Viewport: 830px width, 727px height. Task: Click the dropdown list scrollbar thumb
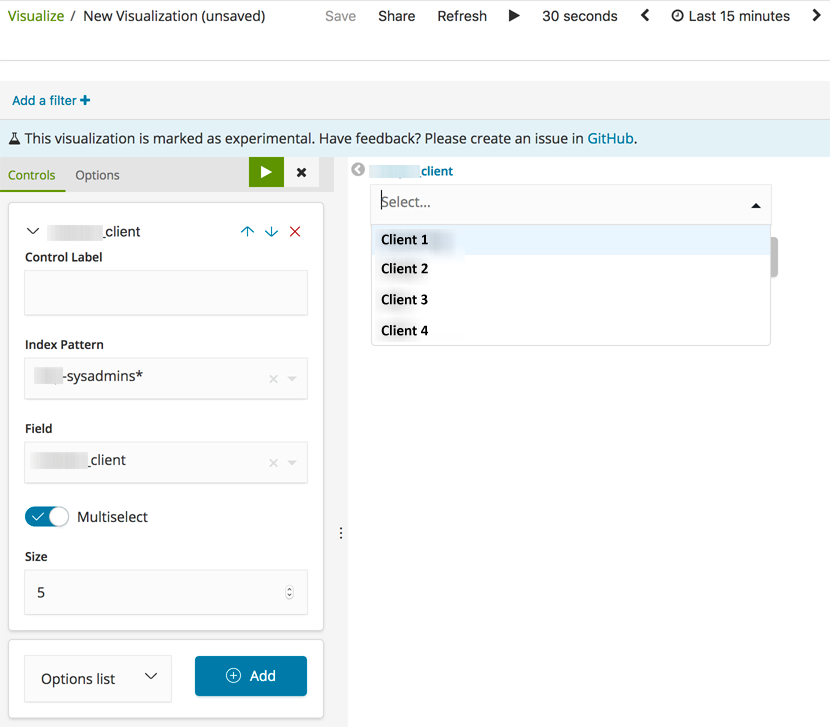774,257
